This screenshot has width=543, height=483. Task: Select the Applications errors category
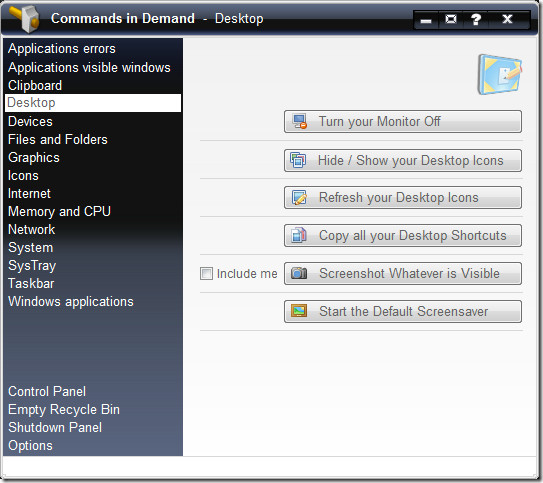(62, 49)
